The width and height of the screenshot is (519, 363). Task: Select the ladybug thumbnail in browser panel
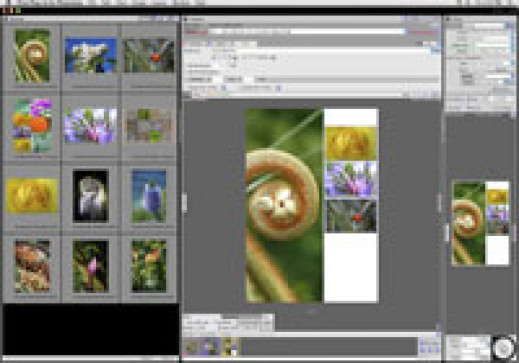pyautogui.click(x=149, y=56)
